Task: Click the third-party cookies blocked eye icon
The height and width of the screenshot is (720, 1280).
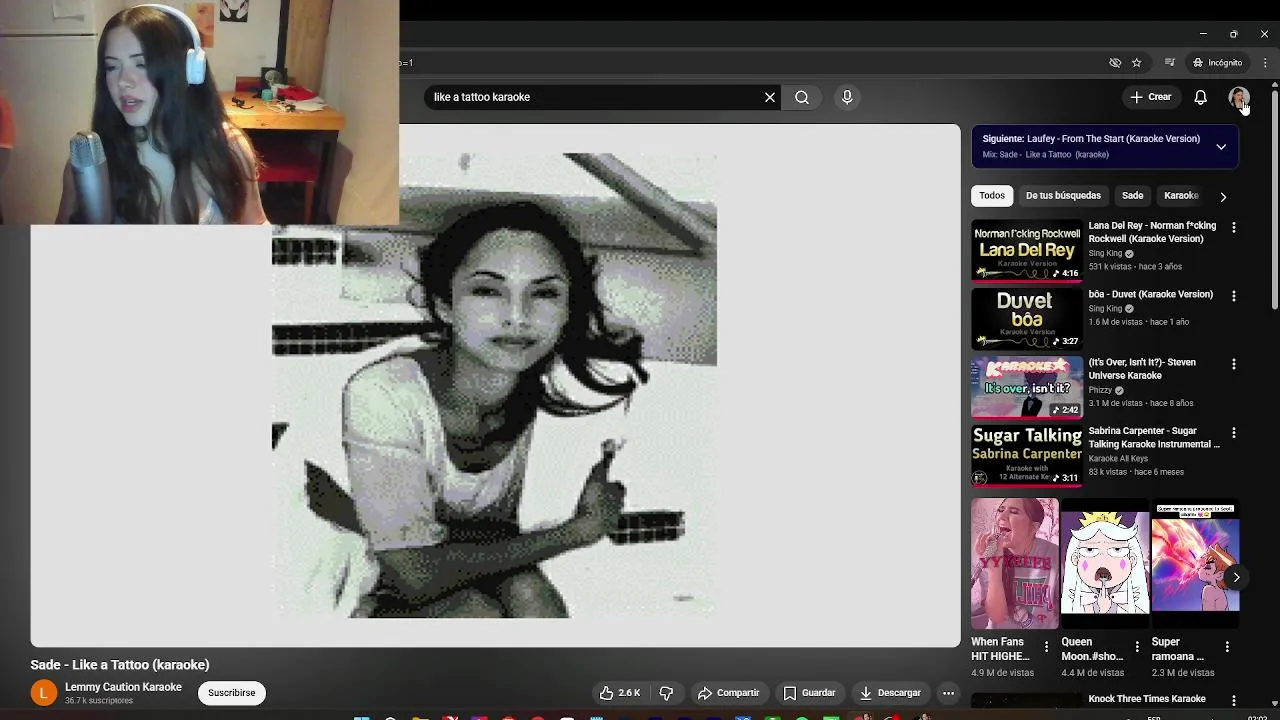Action: point(1115,62)
